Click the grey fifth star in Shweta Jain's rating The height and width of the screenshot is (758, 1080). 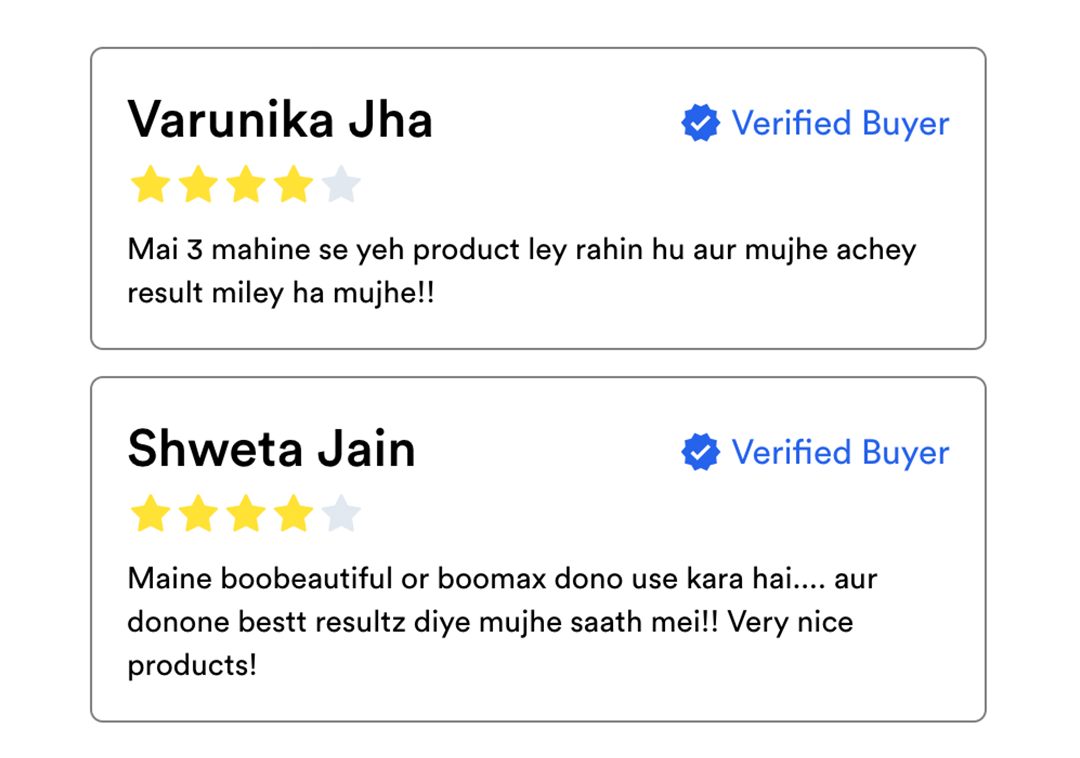[341, 515]
